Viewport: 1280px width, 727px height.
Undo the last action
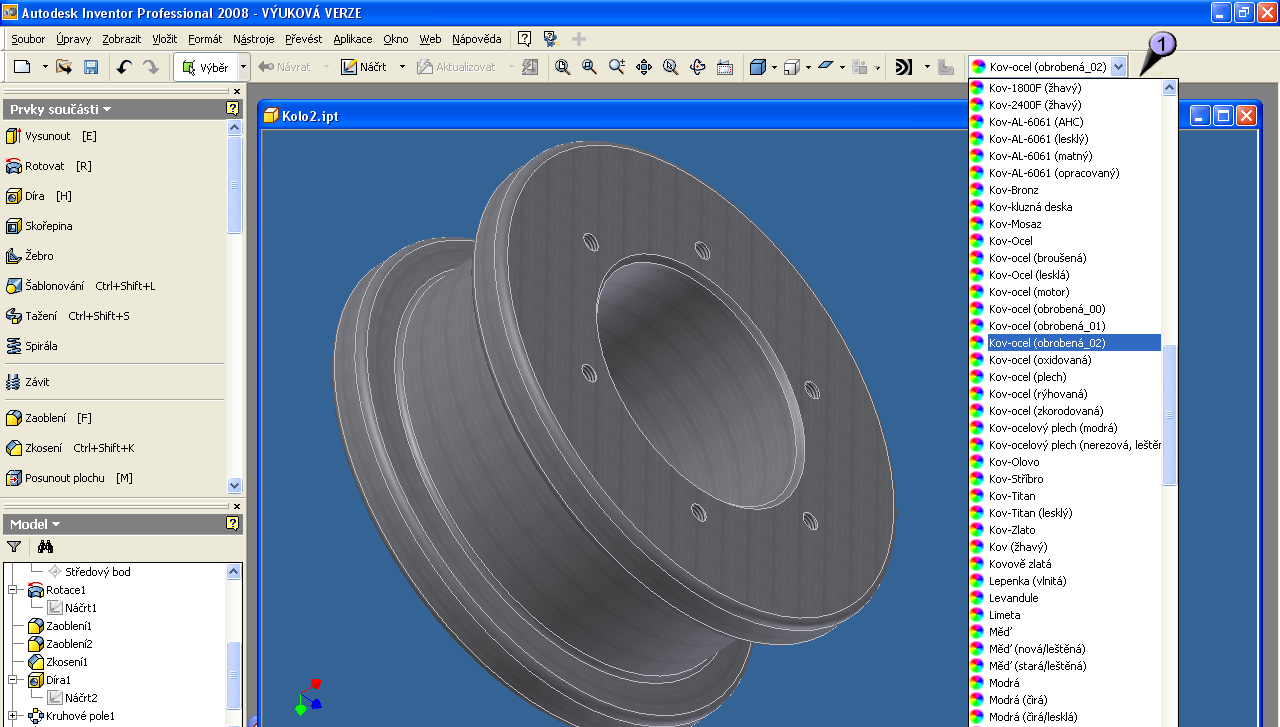click(124, 67)
